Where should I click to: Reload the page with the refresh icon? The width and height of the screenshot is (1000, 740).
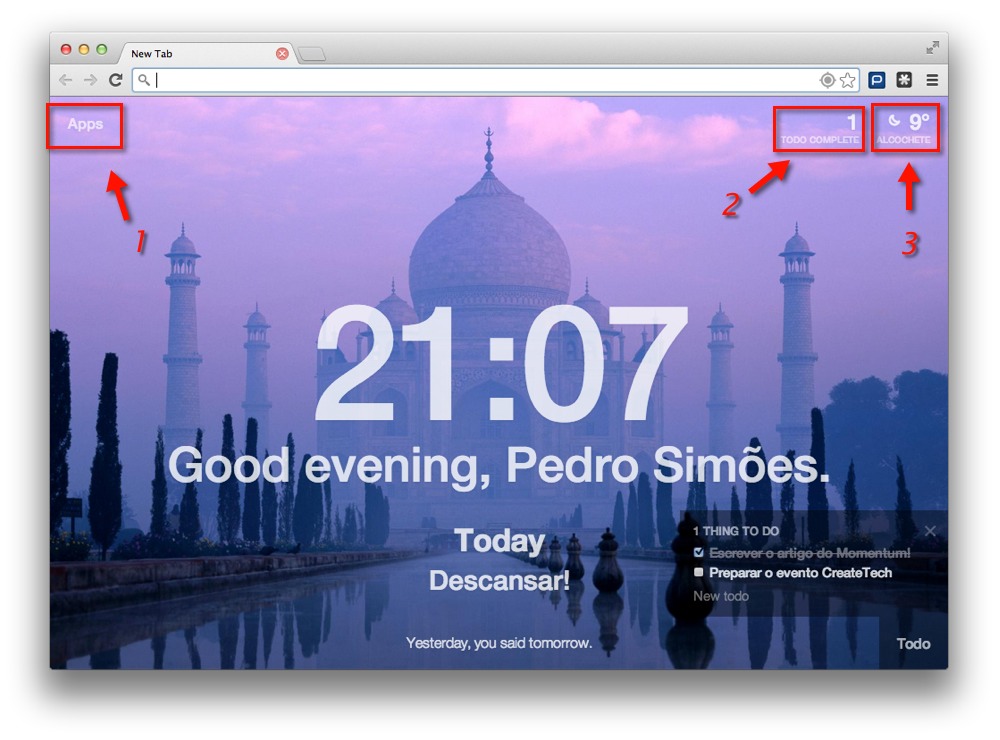[x=115, y=80]
